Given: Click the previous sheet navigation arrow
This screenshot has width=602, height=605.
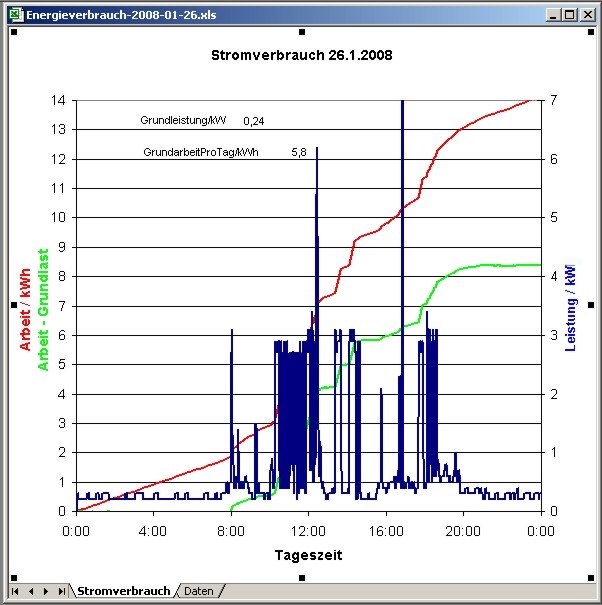Looking at the screenshot, I should [31, 592].
